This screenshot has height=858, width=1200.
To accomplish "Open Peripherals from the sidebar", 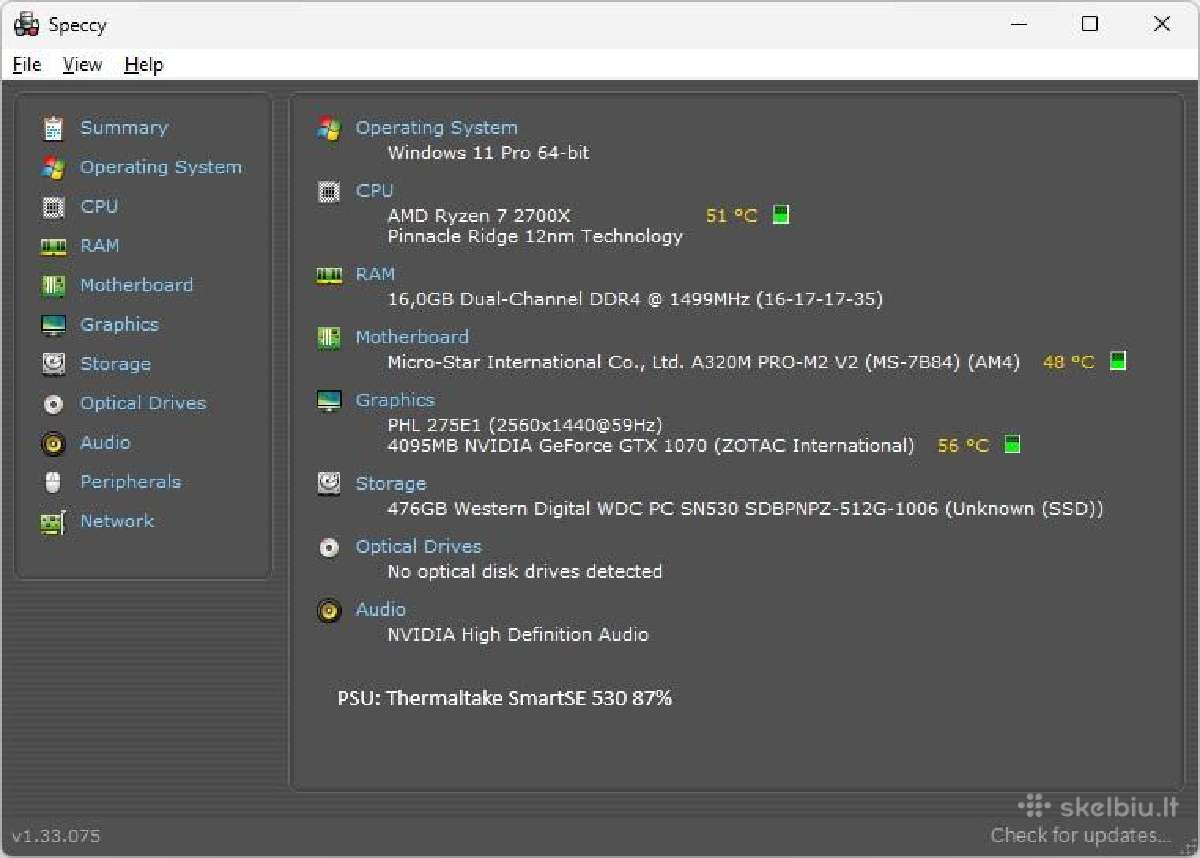I will pyautogui.click(x=130, y=482).
